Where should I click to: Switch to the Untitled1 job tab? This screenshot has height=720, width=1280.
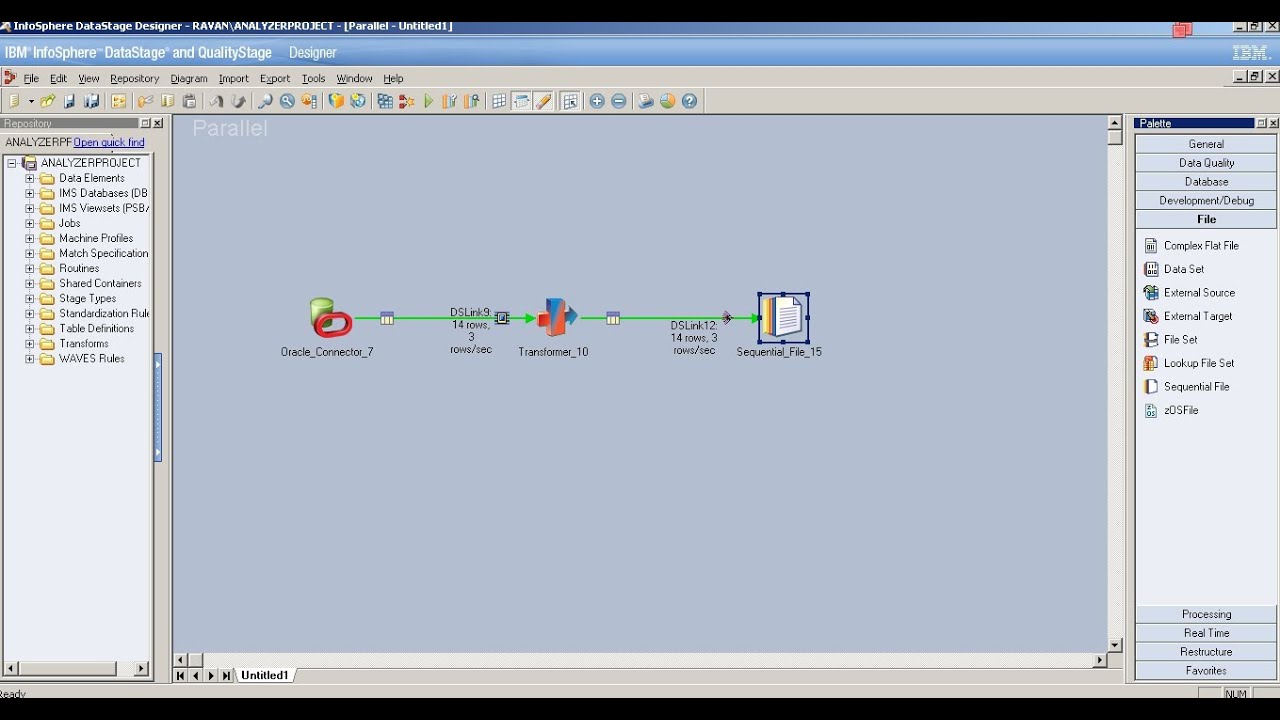[265, 676]
